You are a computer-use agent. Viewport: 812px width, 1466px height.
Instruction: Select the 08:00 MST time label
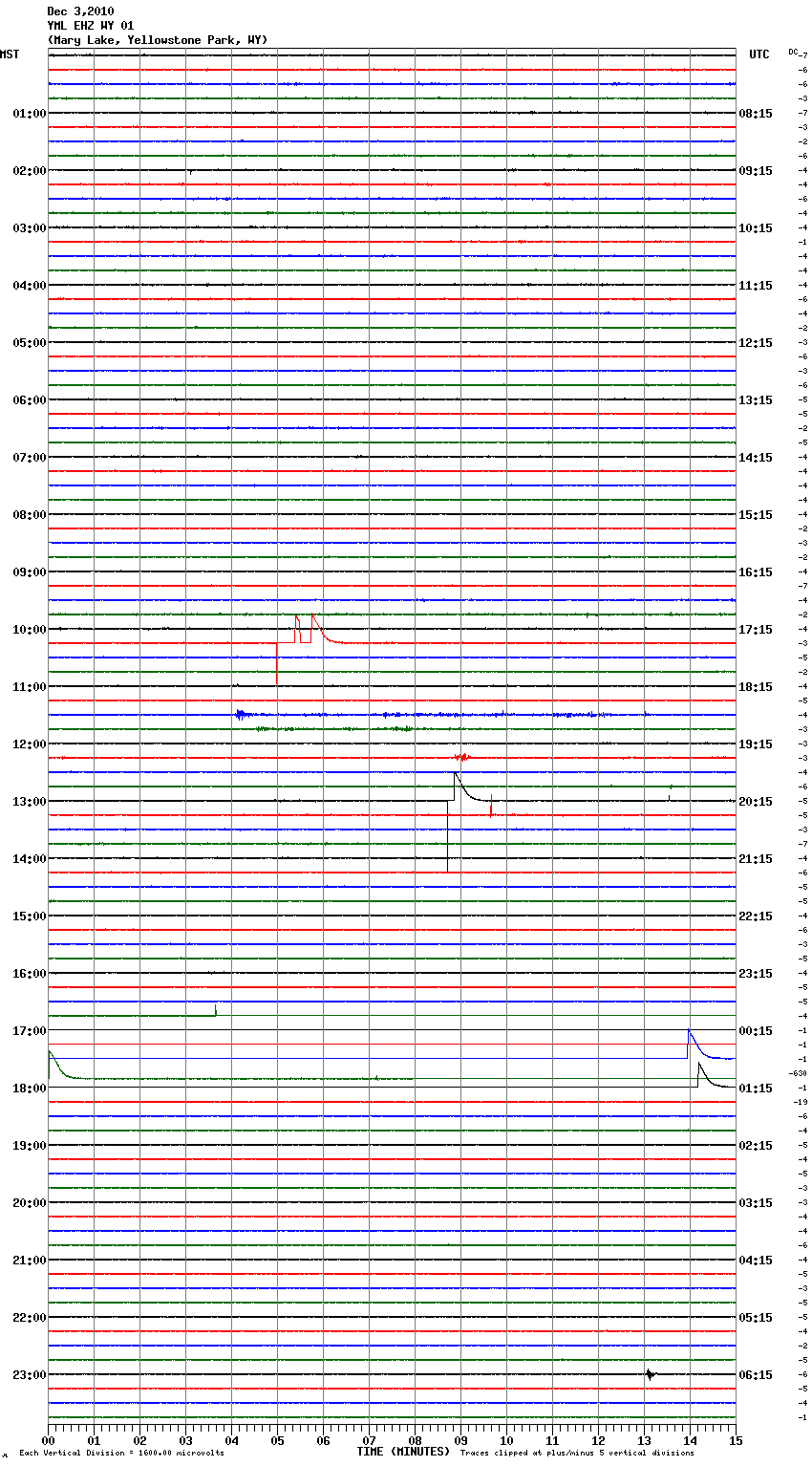tap(30, 514)
